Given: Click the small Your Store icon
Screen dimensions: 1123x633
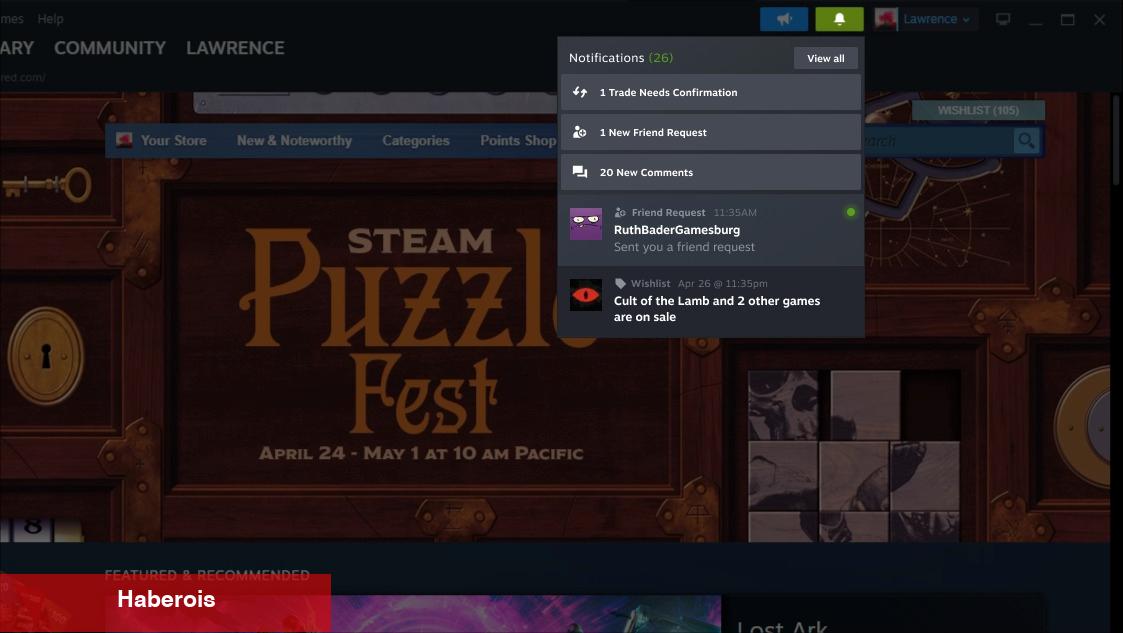Looking at the screenshot, I should [x=125, y=140].
